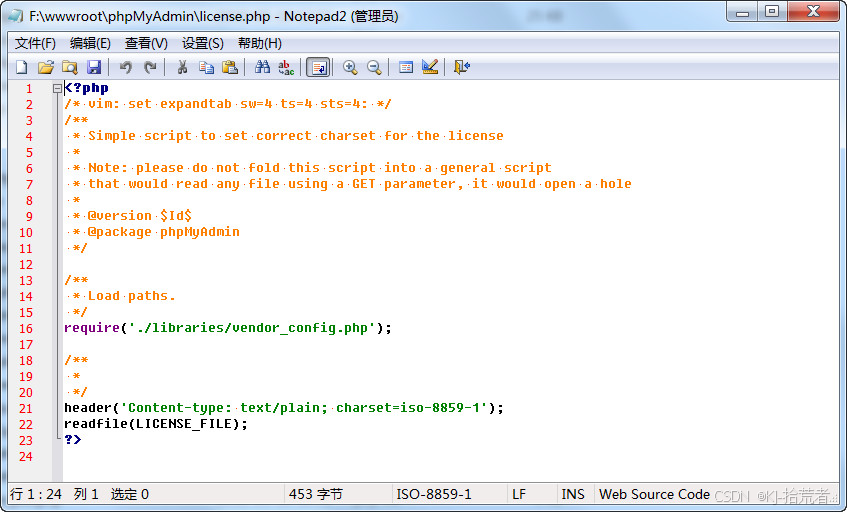Click '@version $Id$' comment line
The height and width of the screenshot is (512, 847).
139,215
